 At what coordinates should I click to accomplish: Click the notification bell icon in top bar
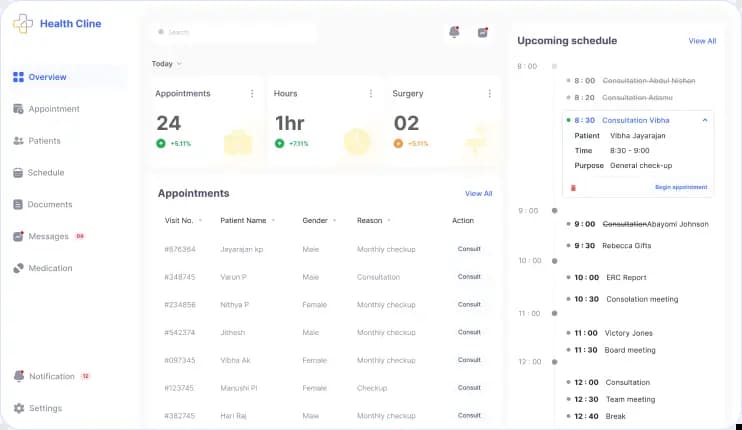coord(454,32)
